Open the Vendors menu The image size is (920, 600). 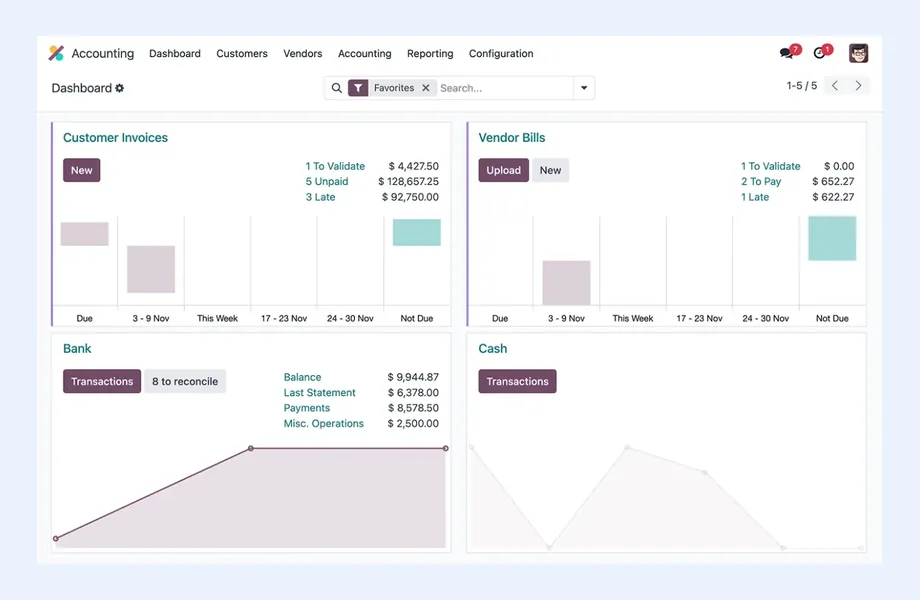(303, 53)
